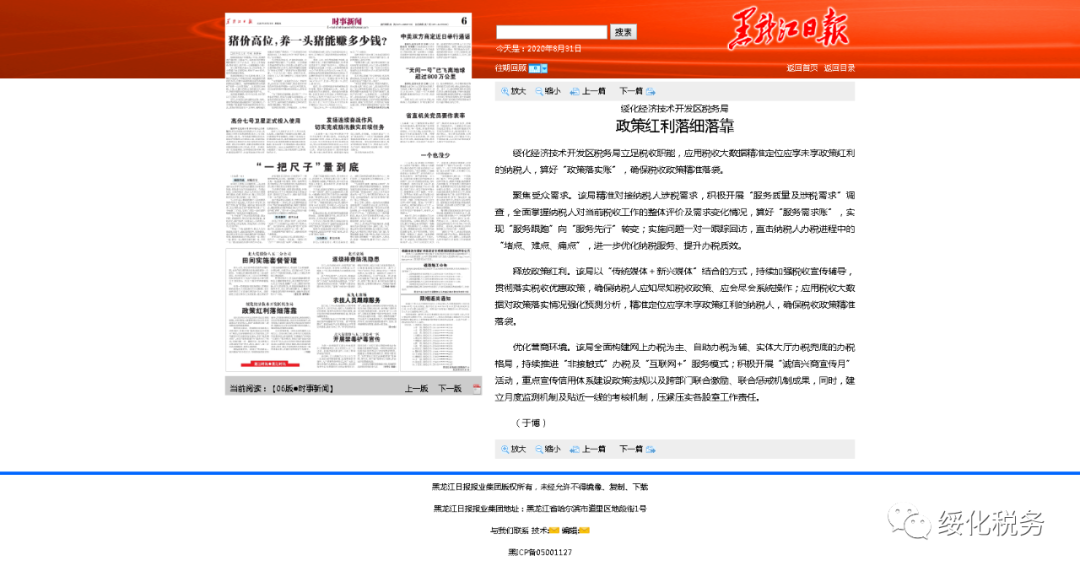Click 下一篇 text in bottom article toolbar

[x=631, y=450]
